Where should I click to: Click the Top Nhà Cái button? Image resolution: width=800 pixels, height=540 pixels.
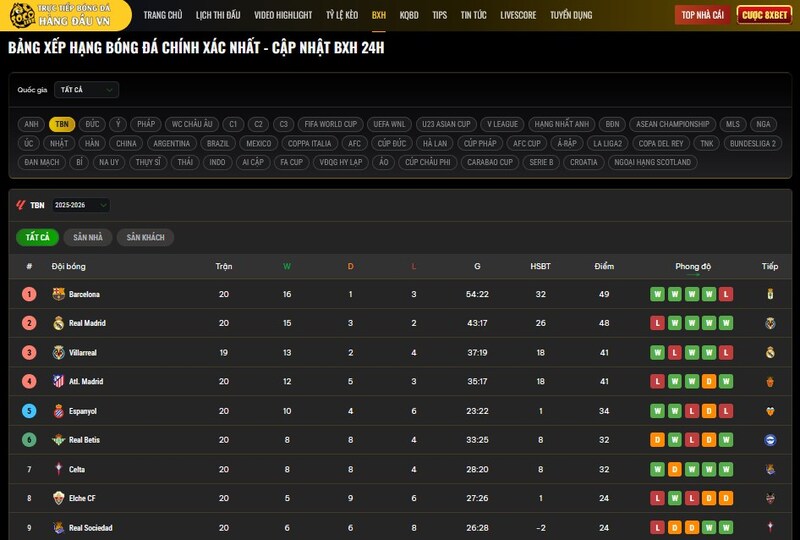[x=702, y=15]
